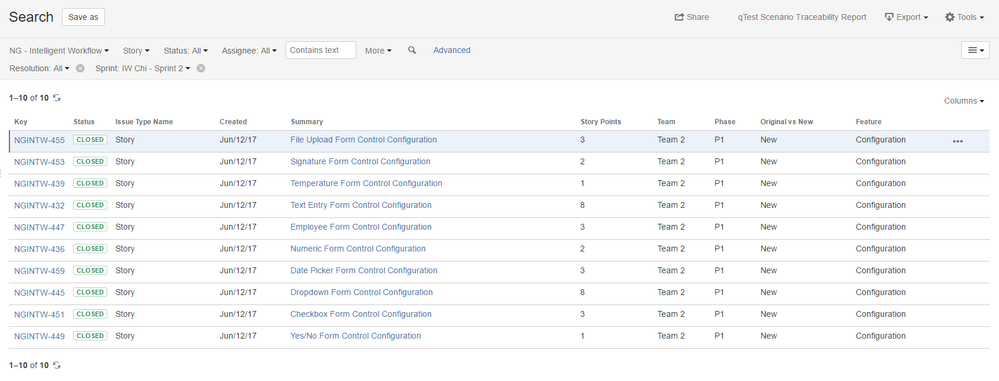Sort by the Feature column header
Screen dimensions: 999x381
[868, 122]
